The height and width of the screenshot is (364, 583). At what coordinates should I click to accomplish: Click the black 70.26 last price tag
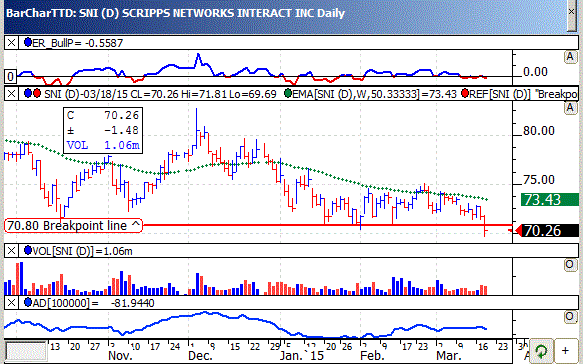click(x=550, y=231)
